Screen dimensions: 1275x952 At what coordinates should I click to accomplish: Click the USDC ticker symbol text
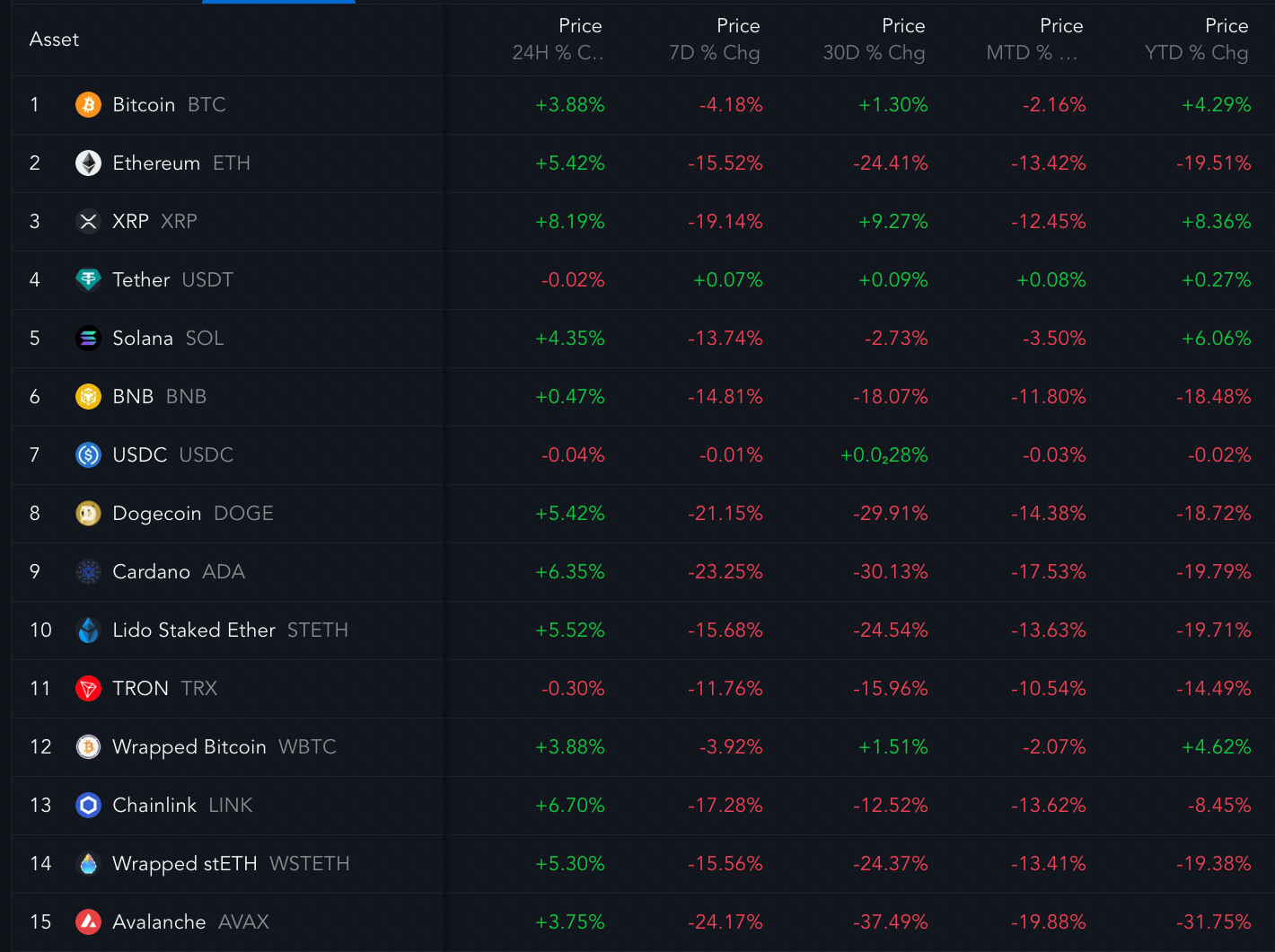(x=207, y=455)
